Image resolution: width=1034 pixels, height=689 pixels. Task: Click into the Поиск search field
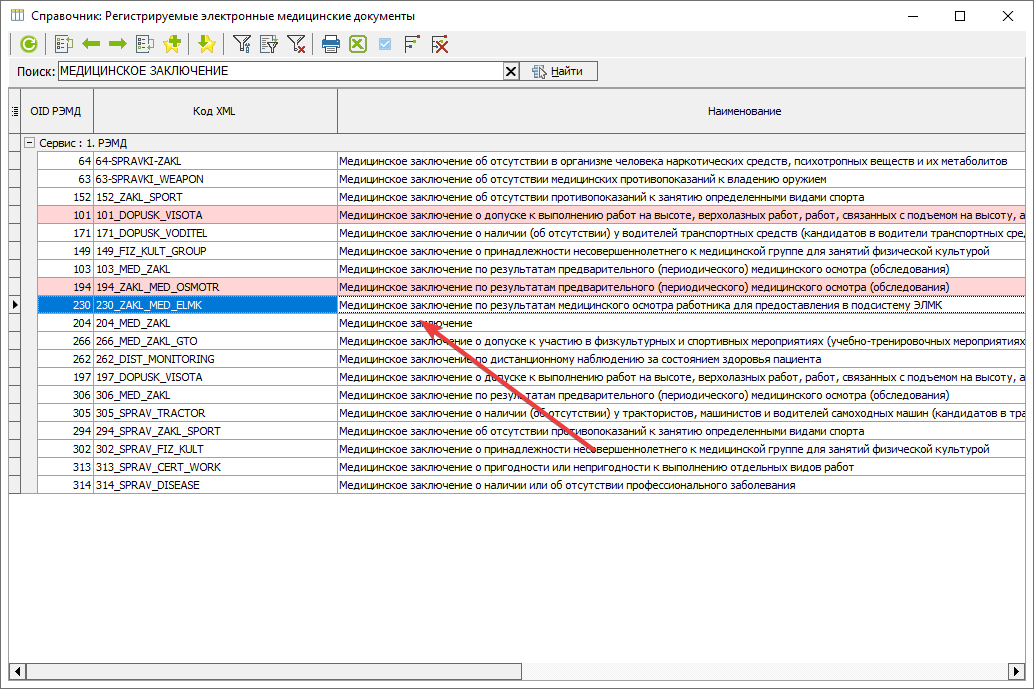coord(280,71)
